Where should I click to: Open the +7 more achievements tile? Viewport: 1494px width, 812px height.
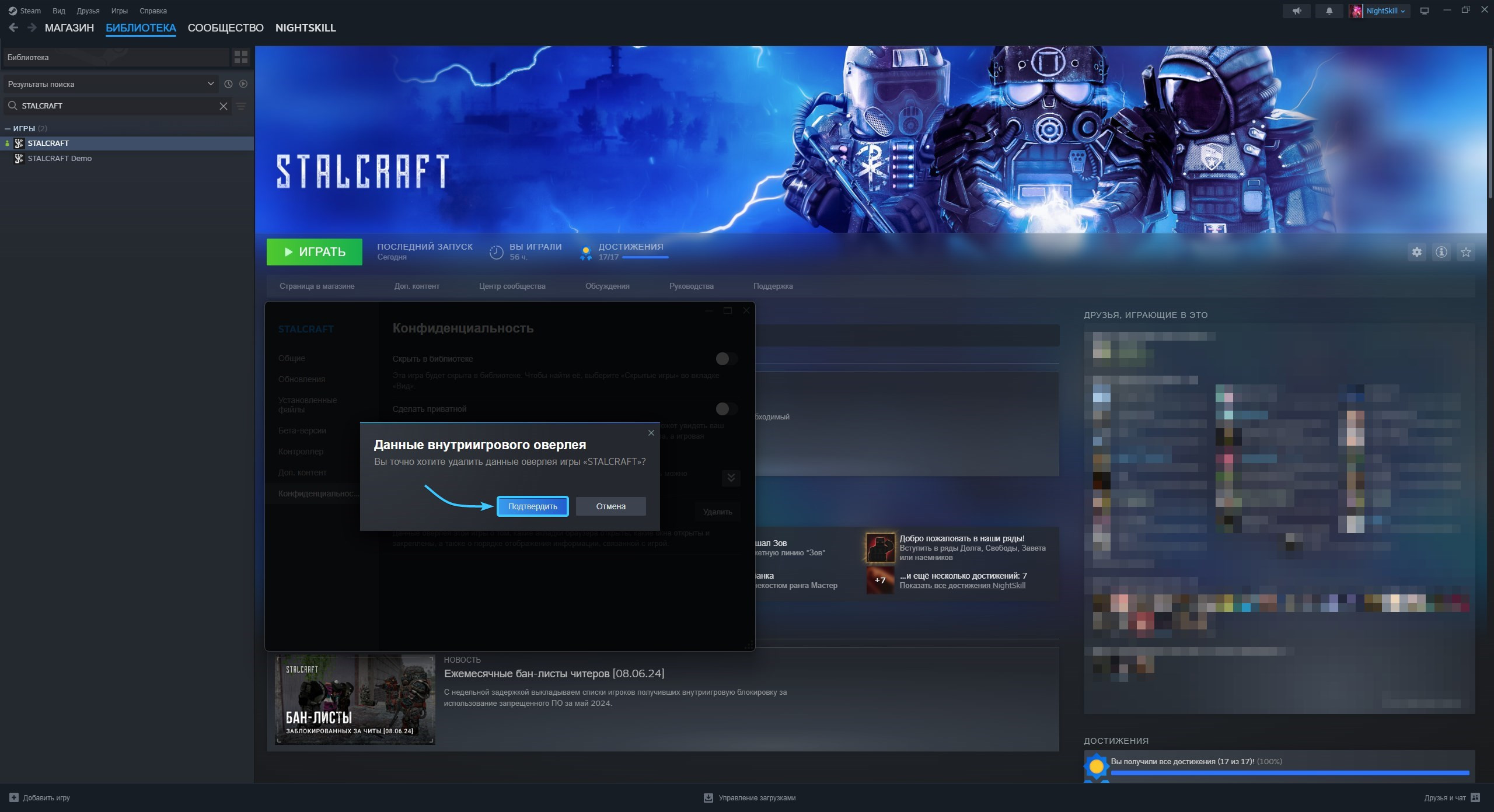tap(880, 580)
